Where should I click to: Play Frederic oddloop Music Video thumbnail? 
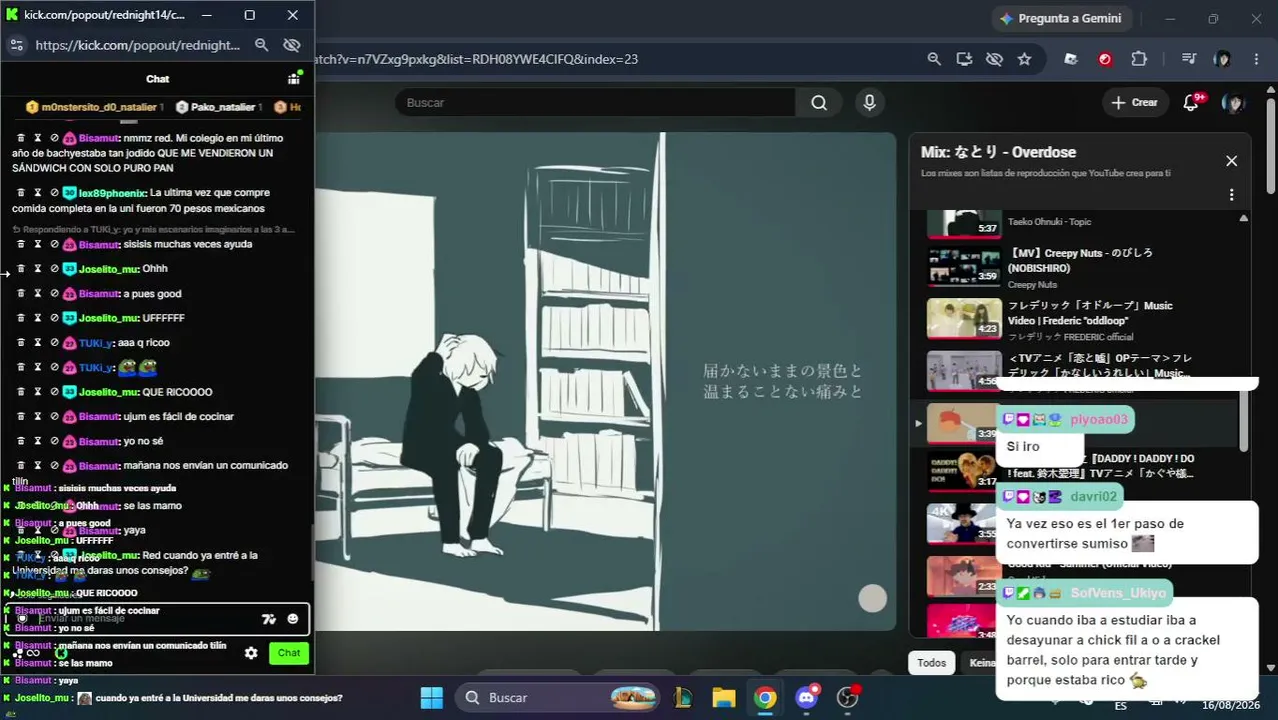964,319
